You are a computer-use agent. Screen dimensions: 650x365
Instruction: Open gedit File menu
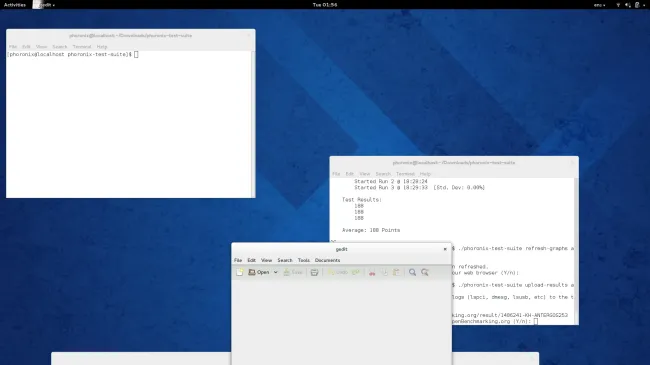click(238, 260)
